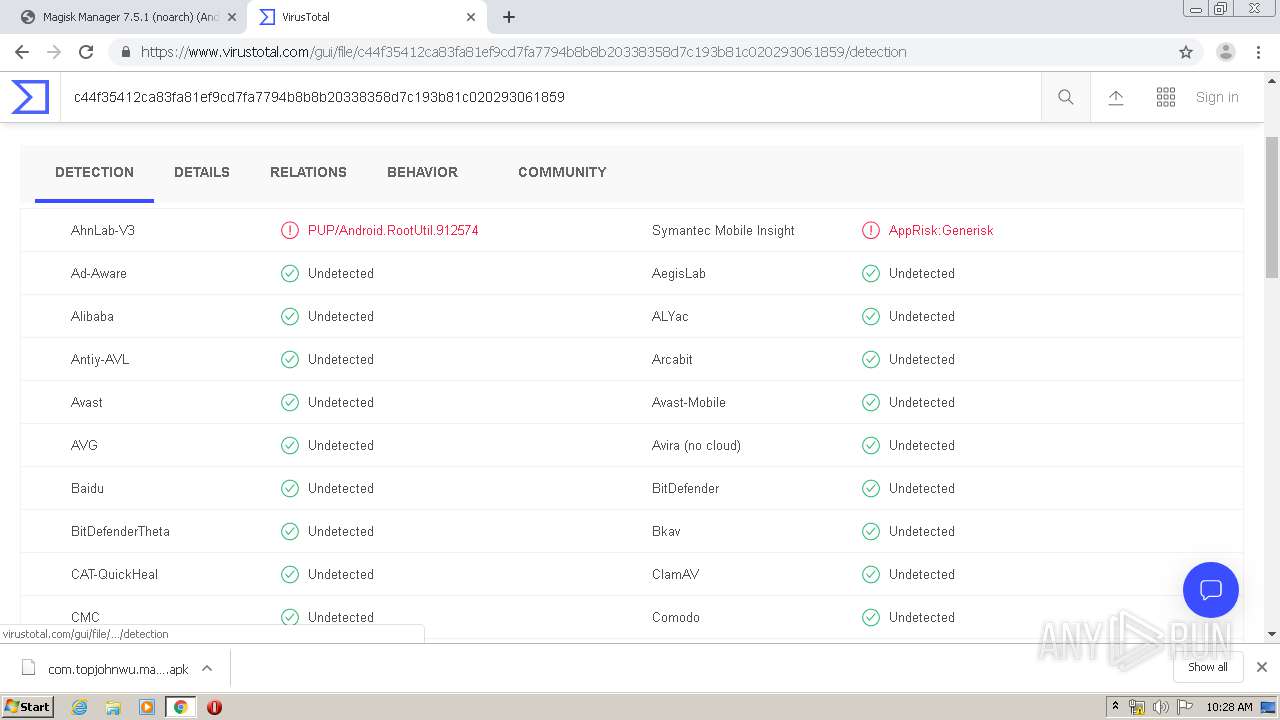This screenshot has width=1280, height=720.
Task: Click the upload file icon
Action: point(1116,97)
